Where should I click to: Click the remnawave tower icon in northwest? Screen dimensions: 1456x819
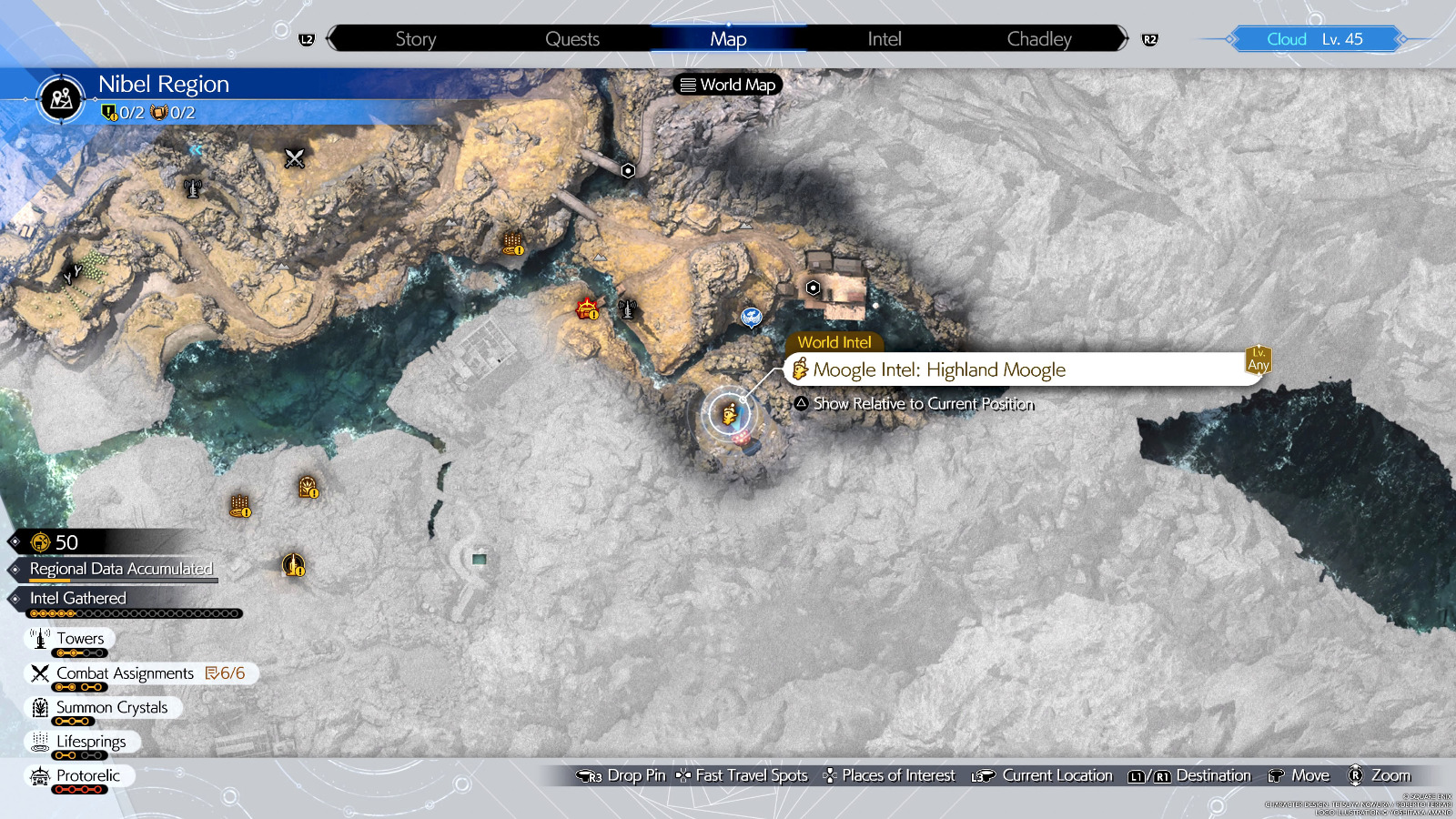click(x=192, y=188)
